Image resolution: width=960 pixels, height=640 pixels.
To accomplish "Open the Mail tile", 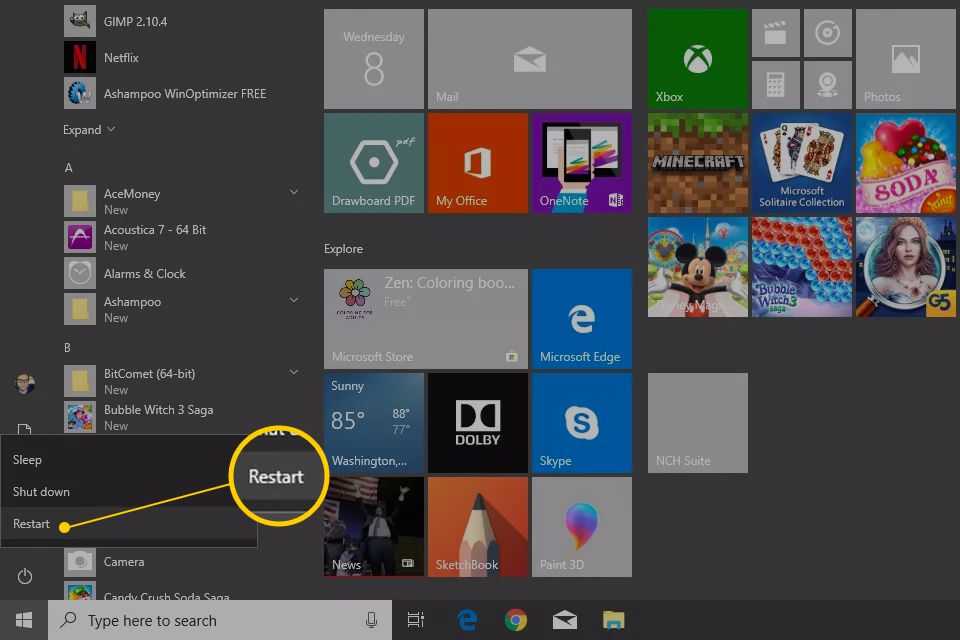I will pyautogui.click(x=529, y=57).
